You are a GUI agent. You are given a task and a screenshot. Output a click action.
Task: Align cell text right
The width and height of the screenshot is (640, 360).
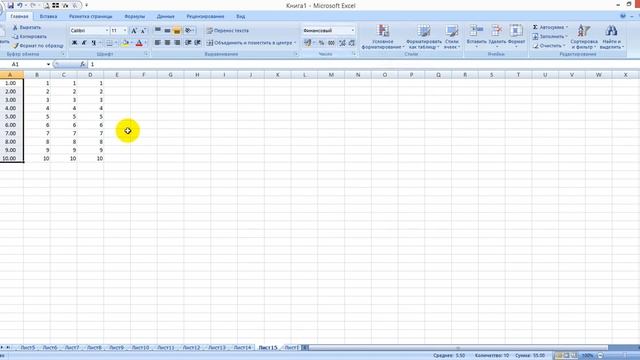[177, 43]
